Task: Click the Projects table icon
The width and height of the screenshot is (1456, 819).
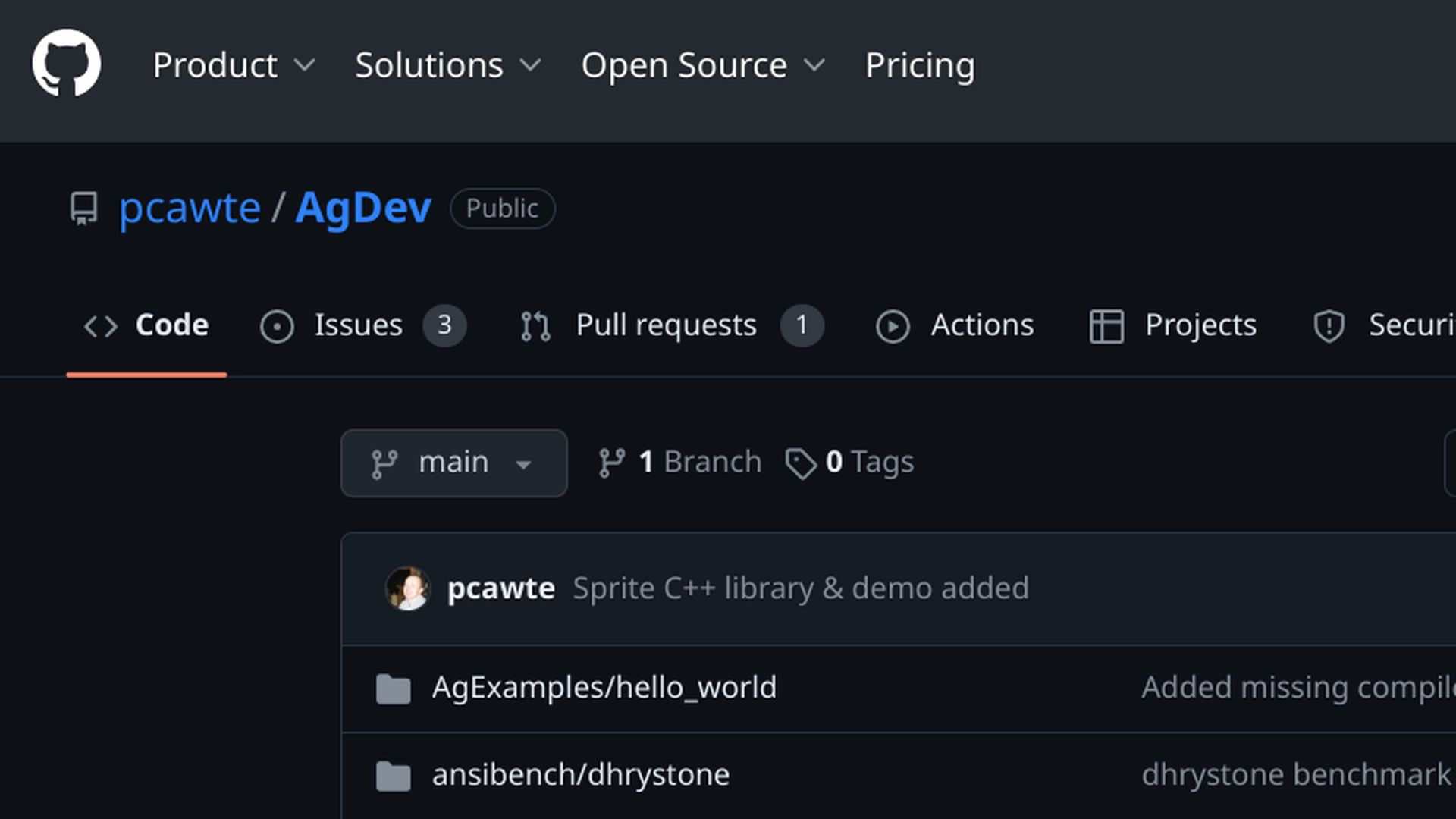Action: coord(1106,327)
